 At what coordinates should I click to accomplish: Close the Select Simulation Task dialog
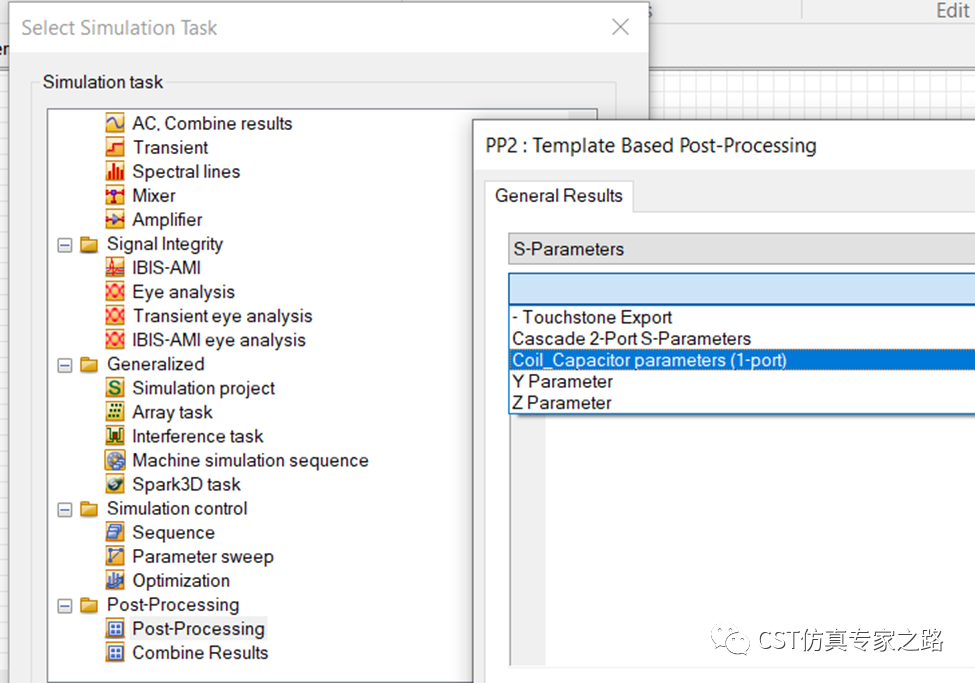click(x=620, y=28)
